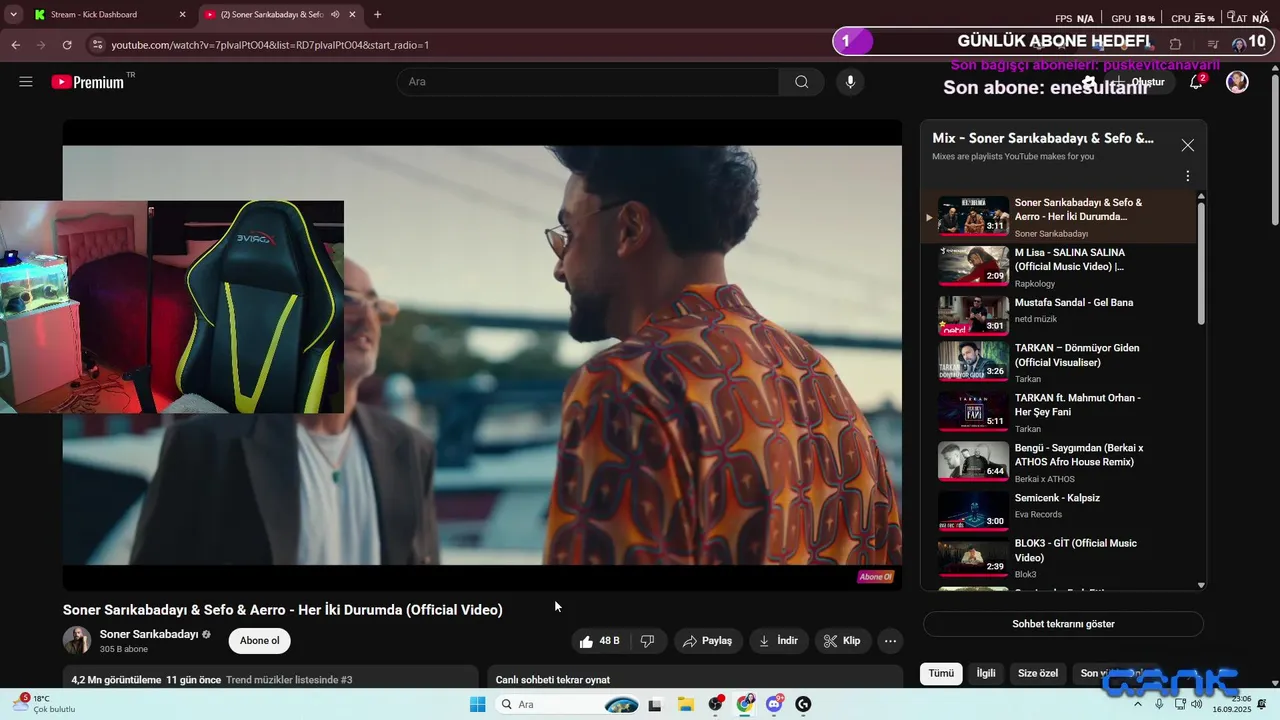Close the YouTube tab
This screenshot has height=720, width=1280.
tap(353, 14)
